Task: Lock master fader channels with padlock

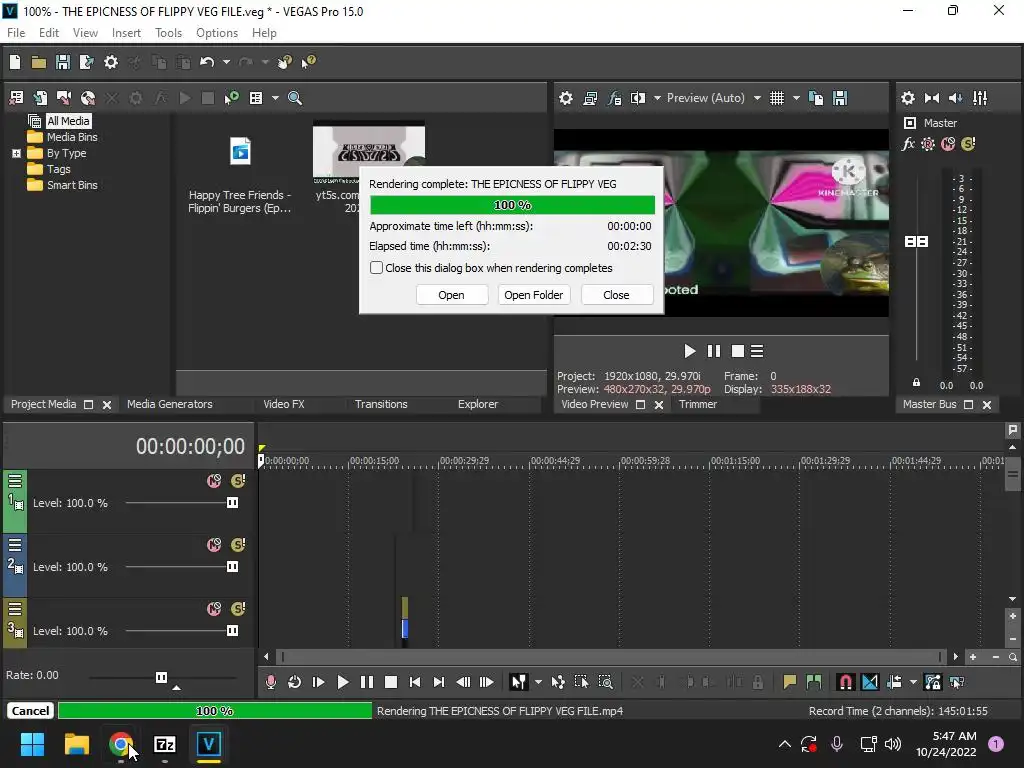Action: [916, 383]
